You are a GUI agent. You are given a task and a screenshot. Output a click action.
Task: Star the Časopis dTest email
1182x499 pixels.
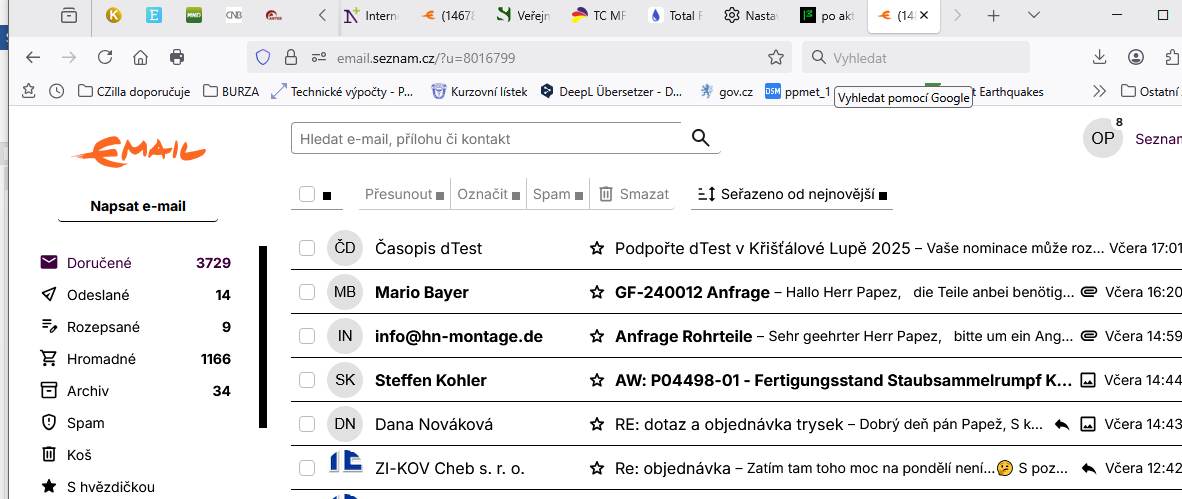pos(597,248)
